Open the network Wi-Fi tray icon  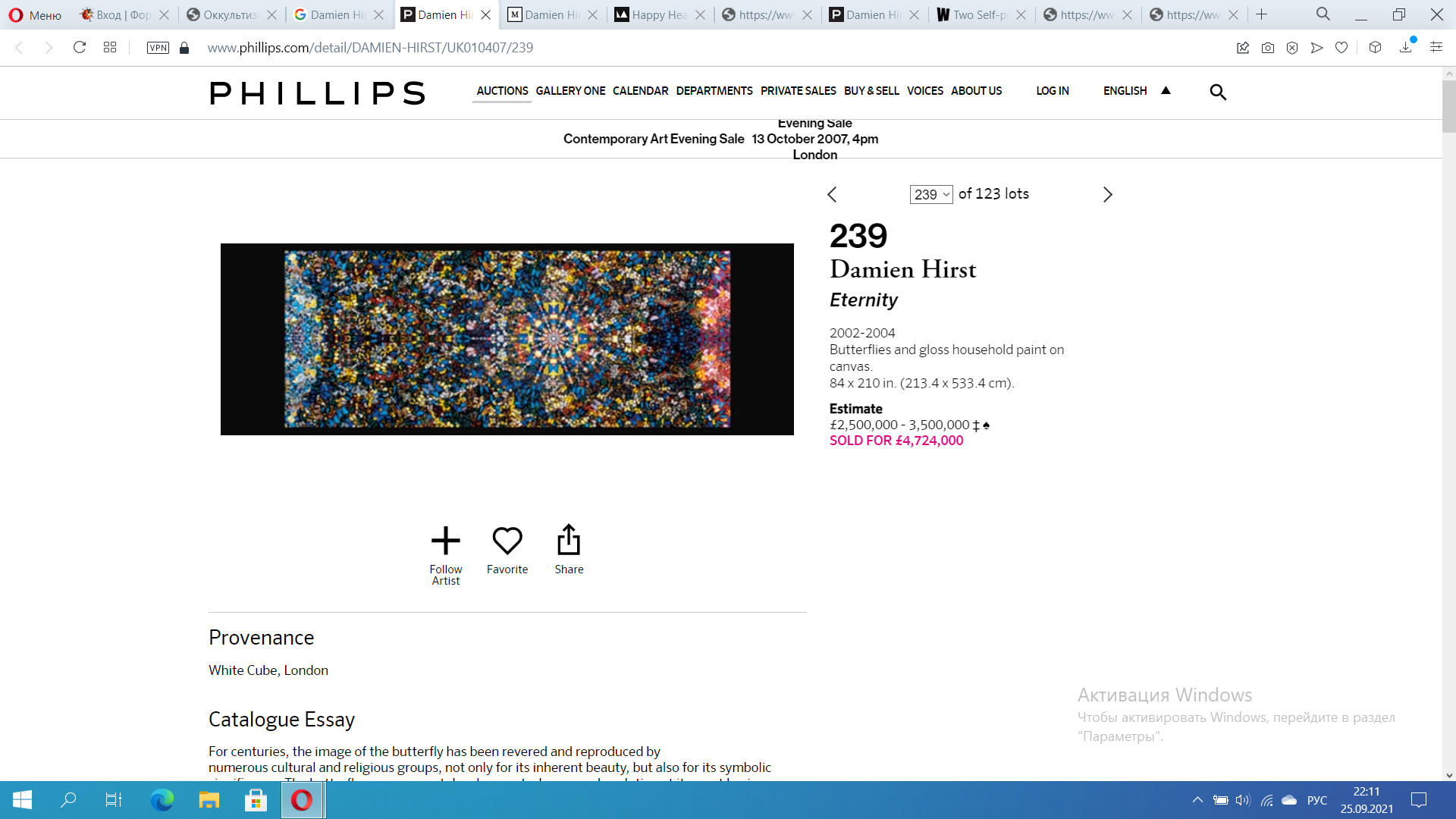1267,800
